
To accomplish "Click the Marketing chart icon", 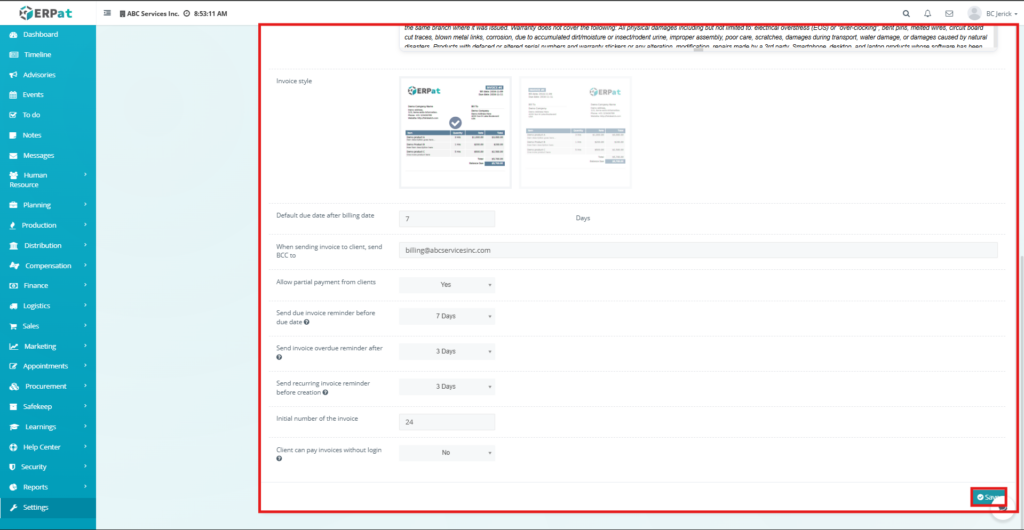I will pyautogui.click(x=14, y=347).
